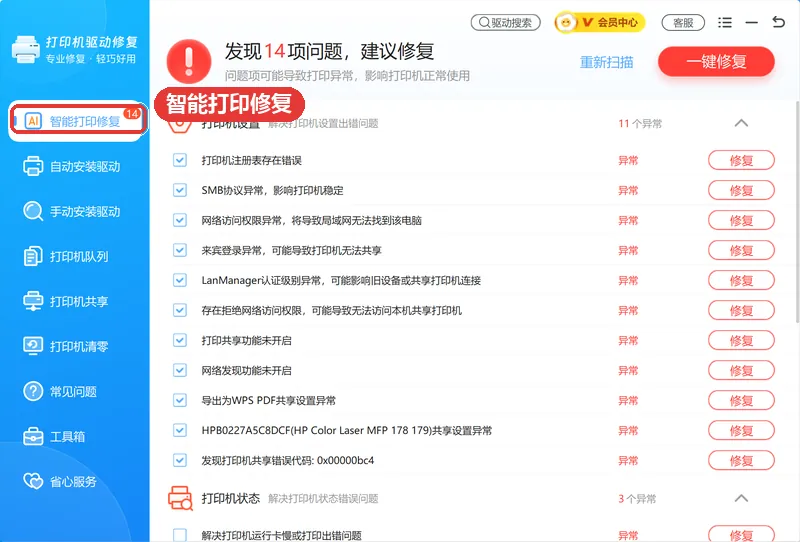The image size is (800, 542).
Task: Click 修复 for 存在拒绝网络访问权限
Action: coord(741,310)
